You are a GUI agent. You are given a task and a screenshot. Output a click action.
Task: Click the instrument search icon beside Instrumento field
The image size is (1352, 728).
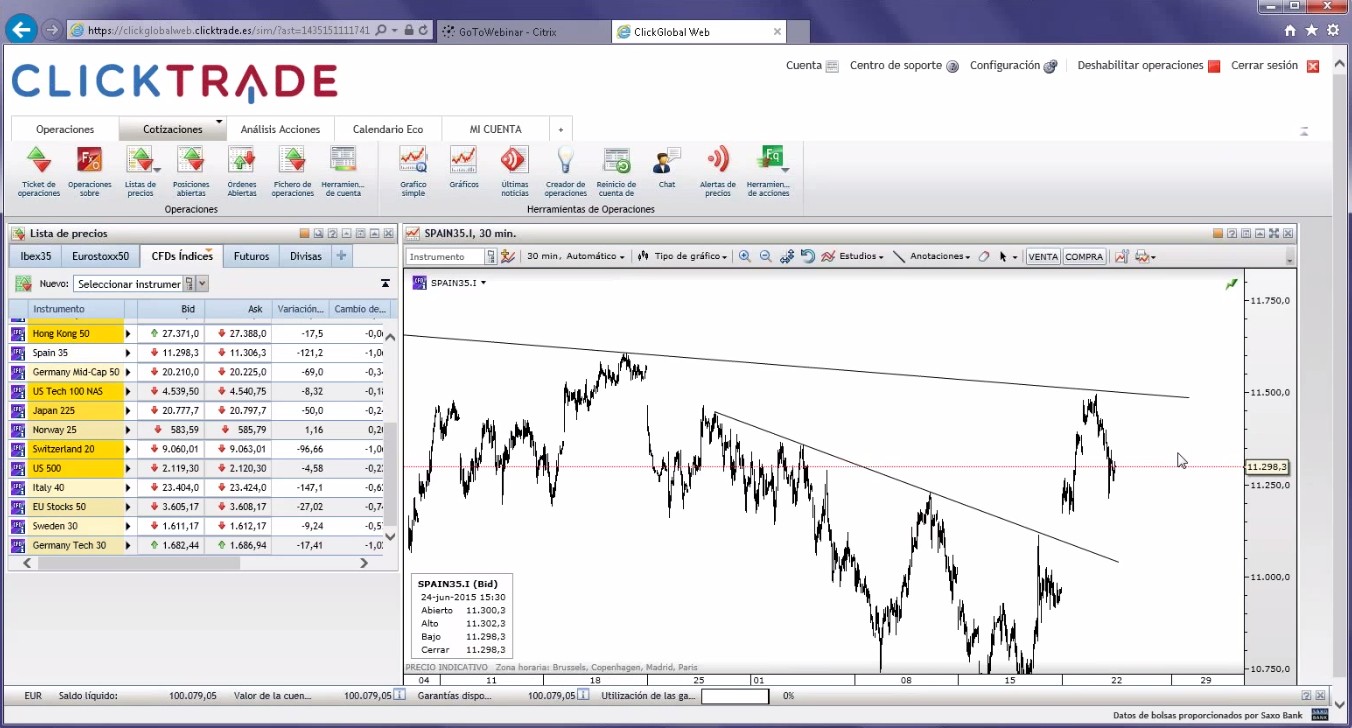[491, 257]
